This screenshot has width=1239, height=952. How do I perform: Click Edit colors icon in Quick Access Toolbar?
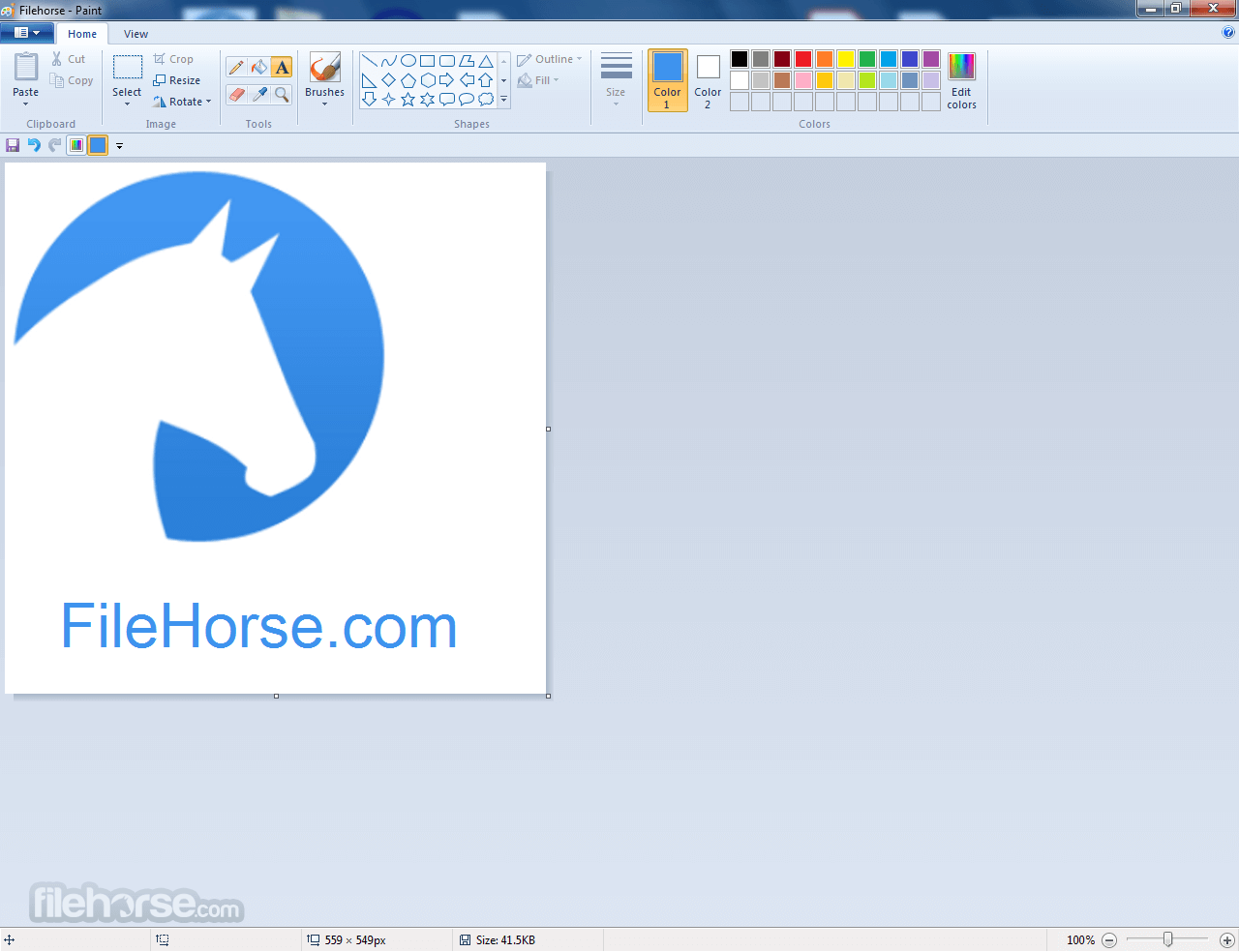76,145
